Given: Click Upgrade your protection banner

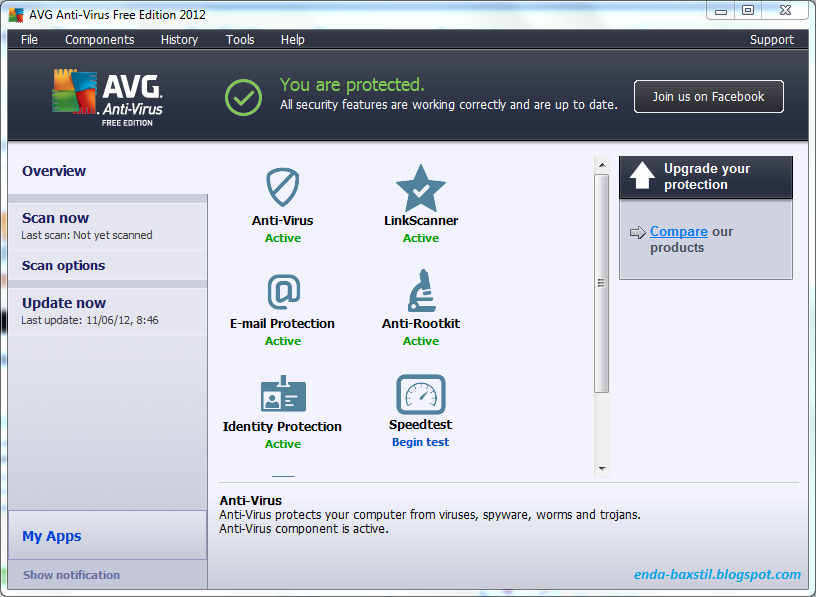Looking at the screenshot, I should pos(706,177).
